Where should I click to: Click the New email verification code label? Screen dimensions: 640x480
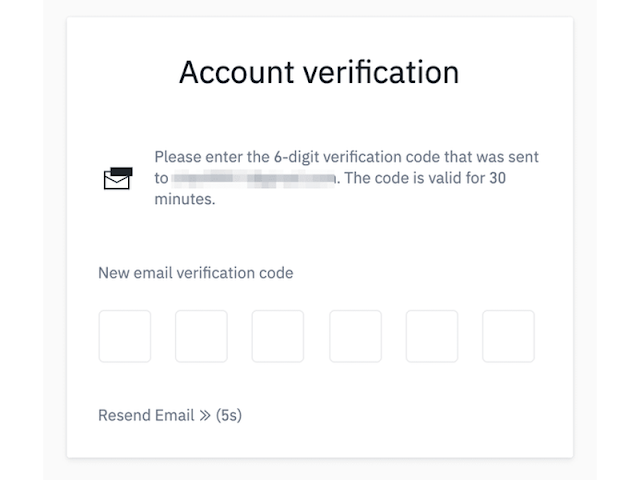click(x=196, y=272)
